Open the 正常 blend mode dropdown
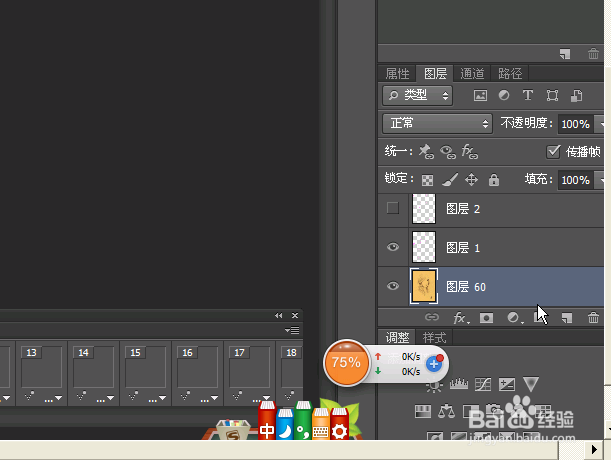Image resolution: width=611 pixels, height=460 pixels. [x=437, y=124]
